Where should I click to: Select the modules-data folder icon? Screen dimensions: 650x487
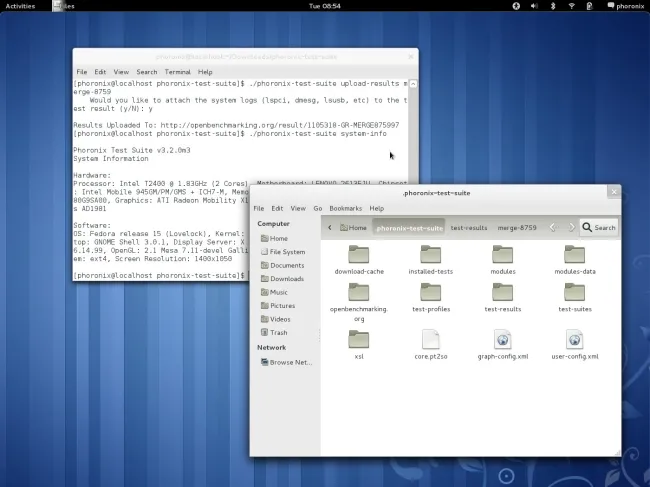(575, 254)
